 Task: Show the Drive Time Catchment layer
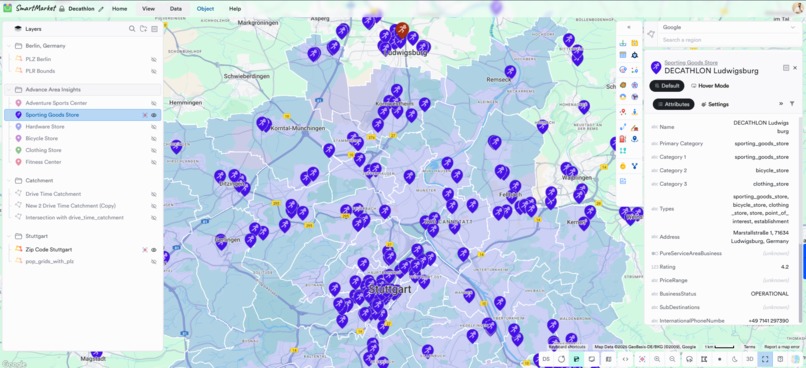click(x=153, y=194)
